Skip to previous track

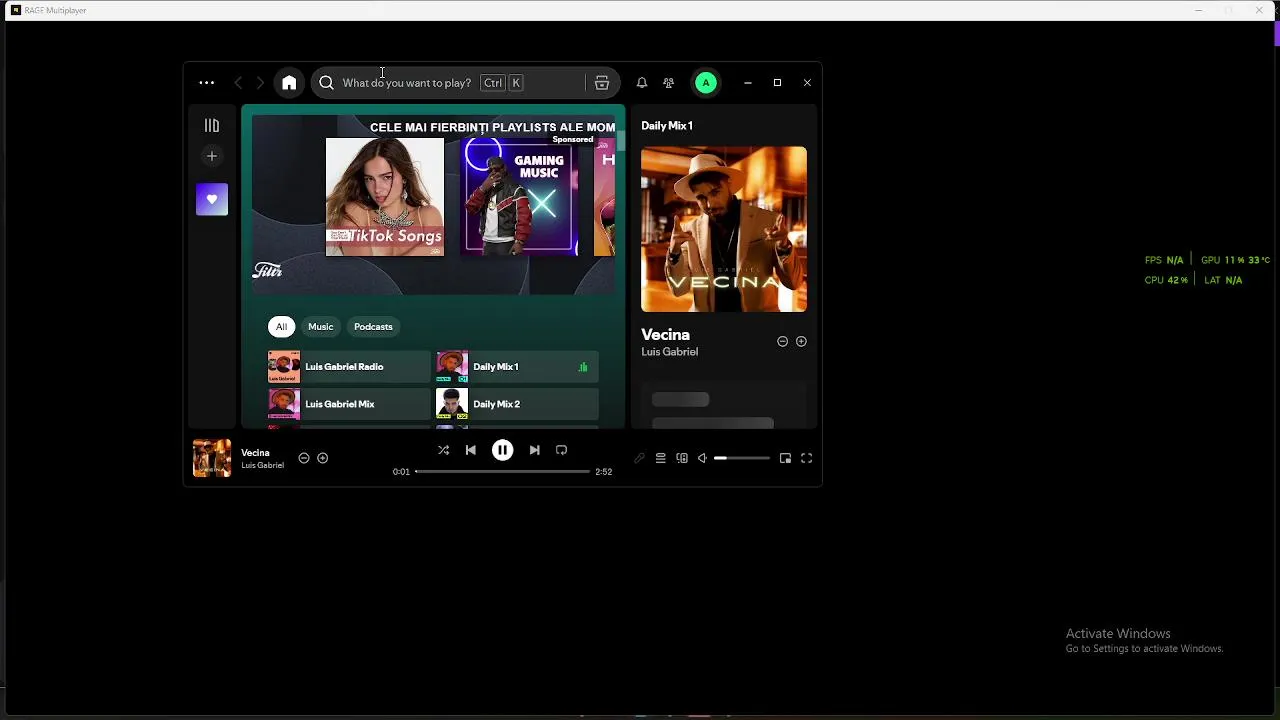point(470,450)
